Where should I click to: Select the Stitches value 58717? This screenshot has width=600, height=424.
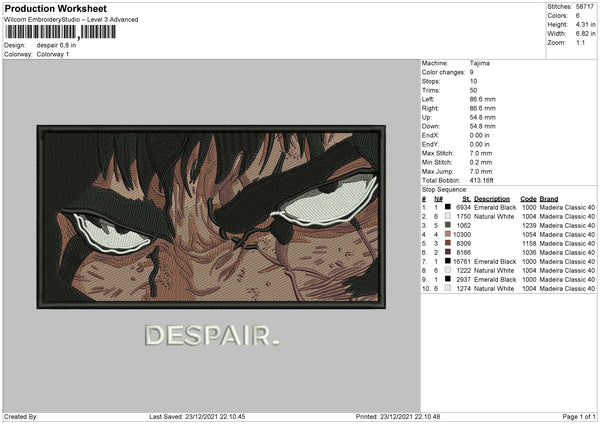585,7
